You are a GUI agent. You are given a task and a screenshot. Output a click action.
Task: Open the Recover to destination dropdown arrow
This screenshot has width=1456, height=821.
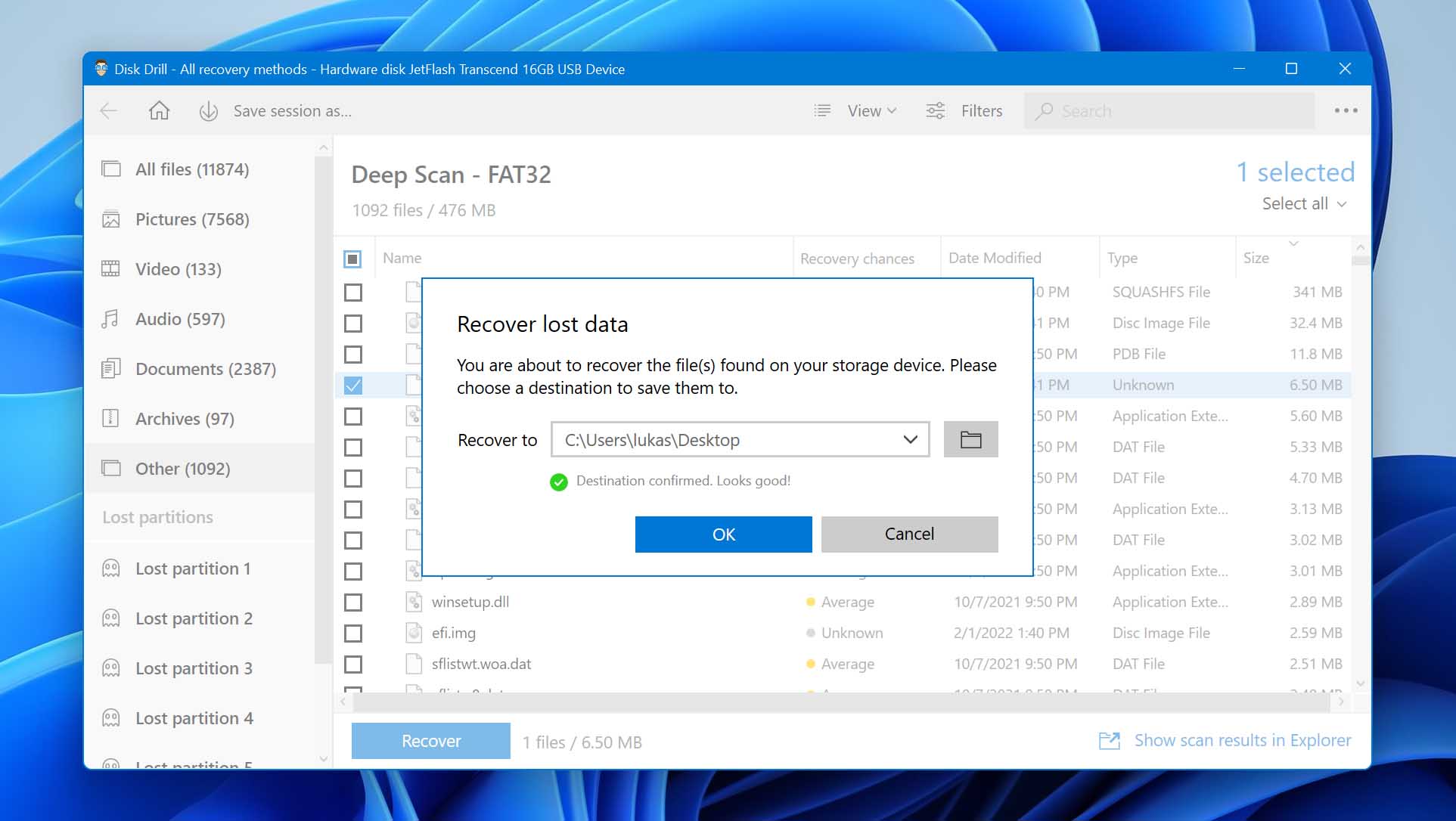click(911, 440)
